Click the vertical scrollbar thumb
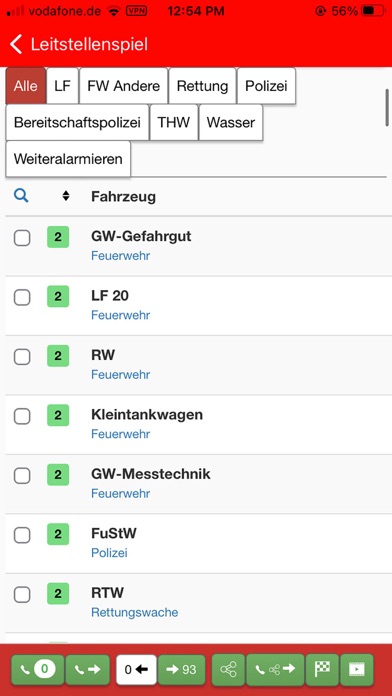The width and height of the screenshot is (392, 696). 387,108
